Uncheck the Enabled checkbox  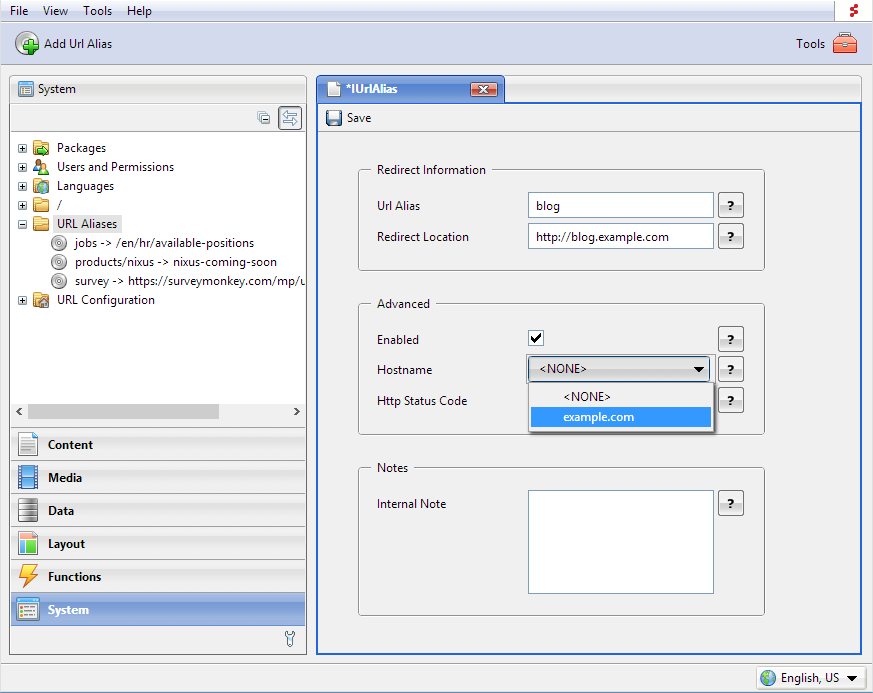[x=536, y=338]
